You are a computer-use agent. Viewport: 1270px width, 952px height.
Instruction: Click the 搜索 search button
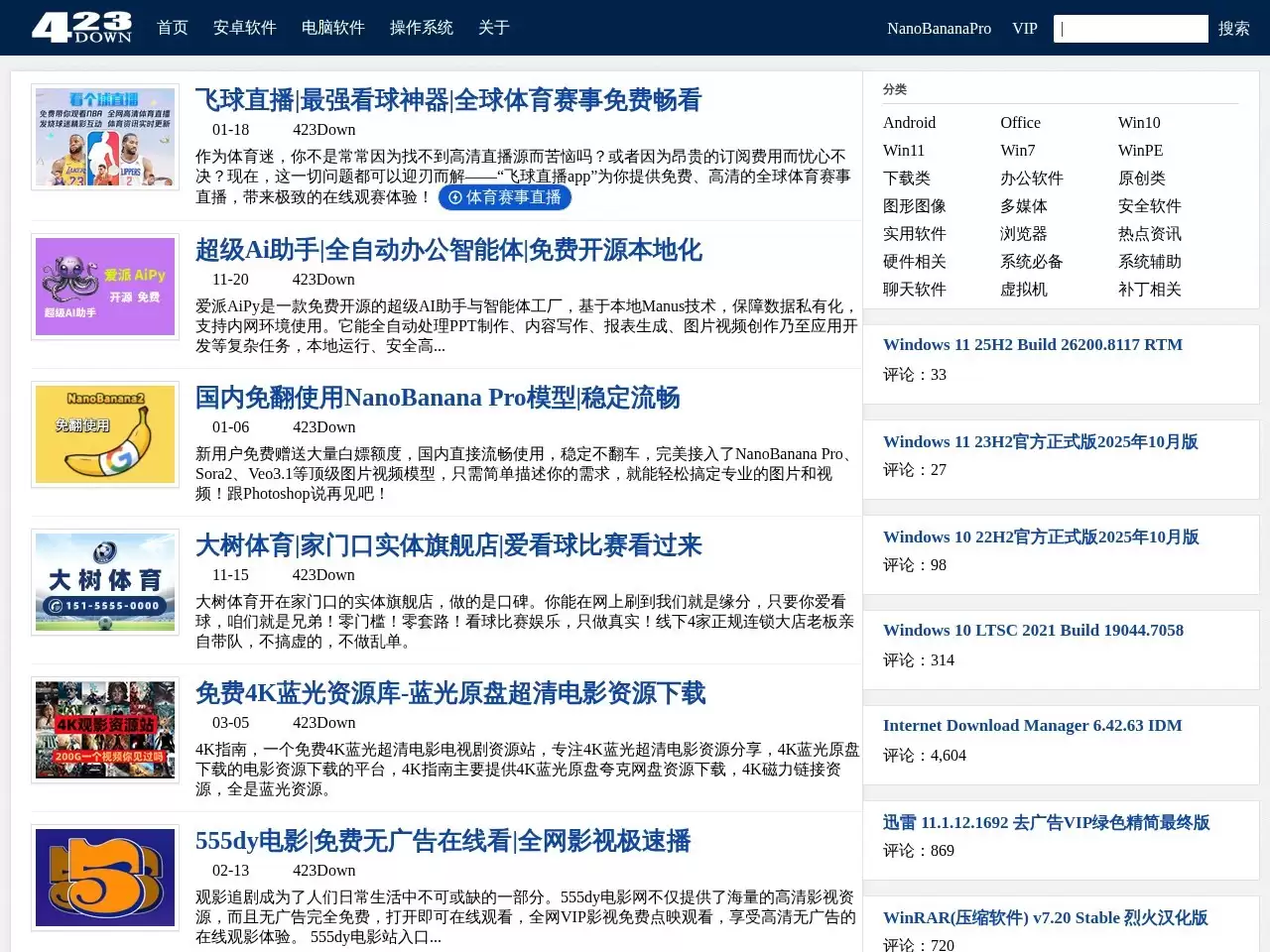[1234, 29]
